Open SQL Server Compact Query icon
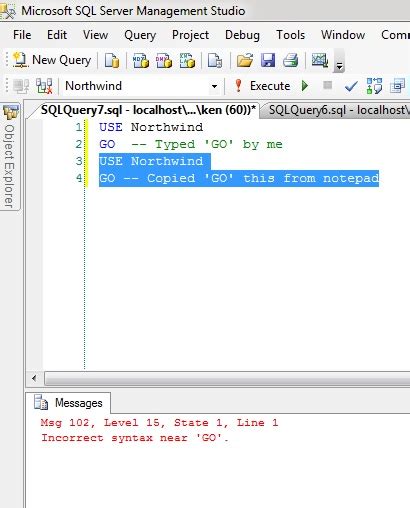Viewport: 410px width, 508px height. point(215,61)
